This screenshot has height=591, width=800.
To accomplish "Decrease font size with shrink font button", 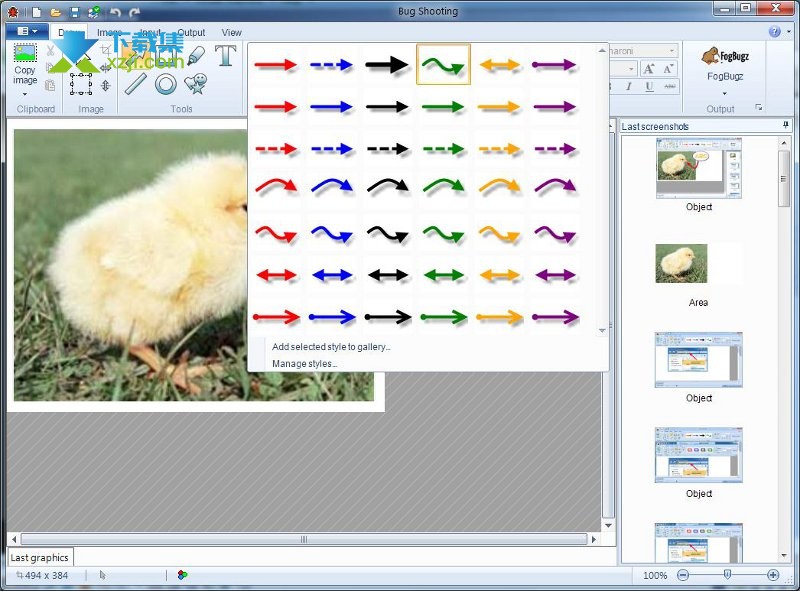I will point(668,68).
